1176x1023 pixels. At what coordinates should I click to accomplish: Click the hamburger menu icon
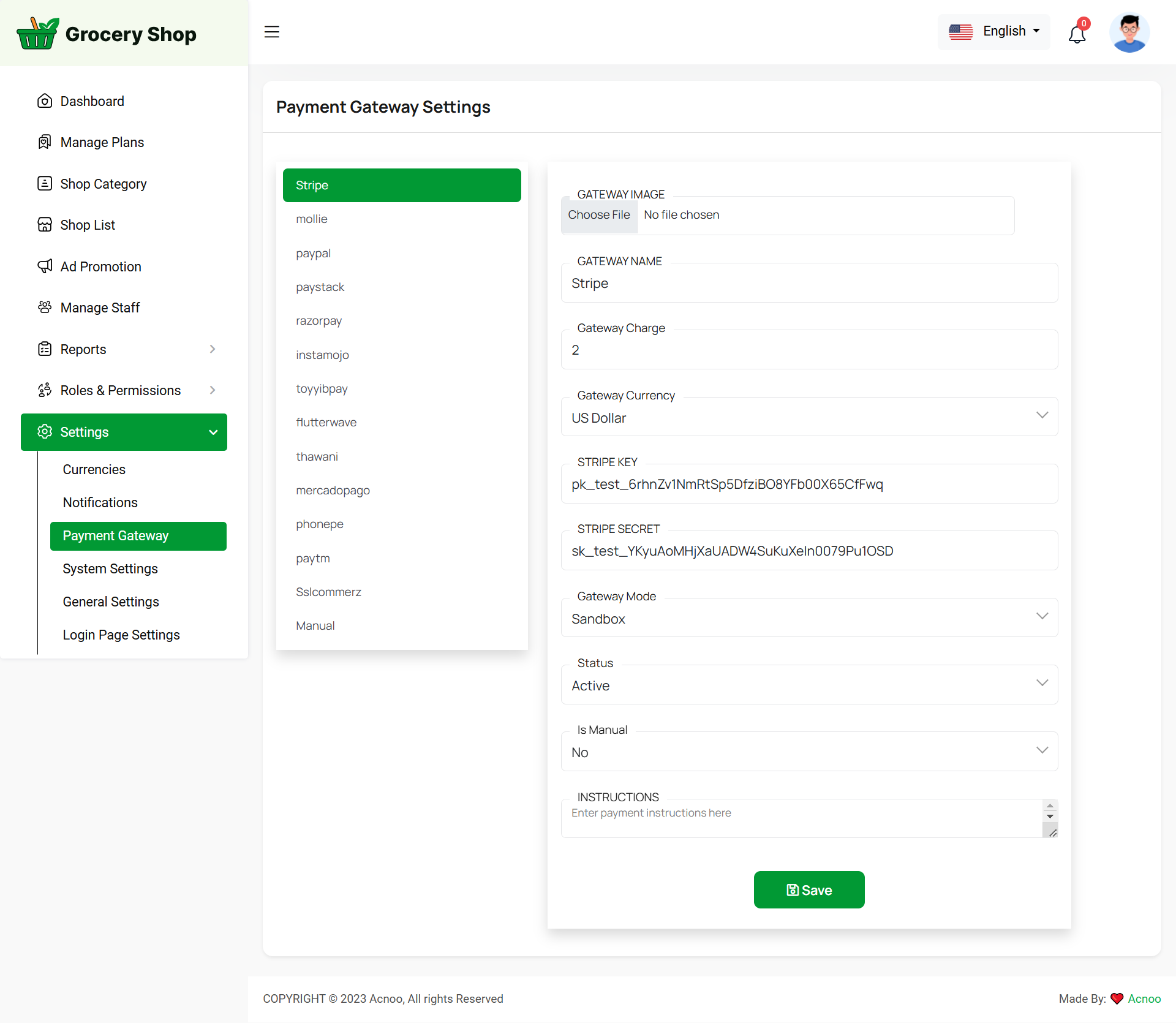[x=271, y=32]
